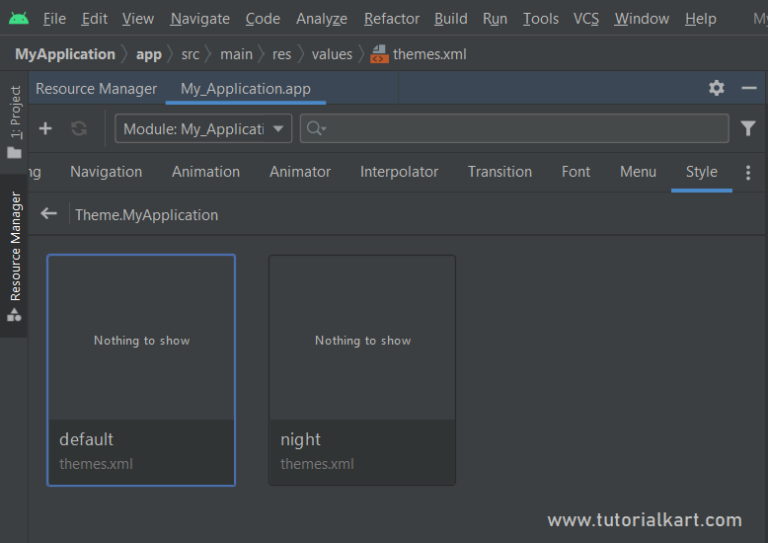Click the Android logo icon in menu bar
The image size is (768, 543).
[x=19, y=19]
